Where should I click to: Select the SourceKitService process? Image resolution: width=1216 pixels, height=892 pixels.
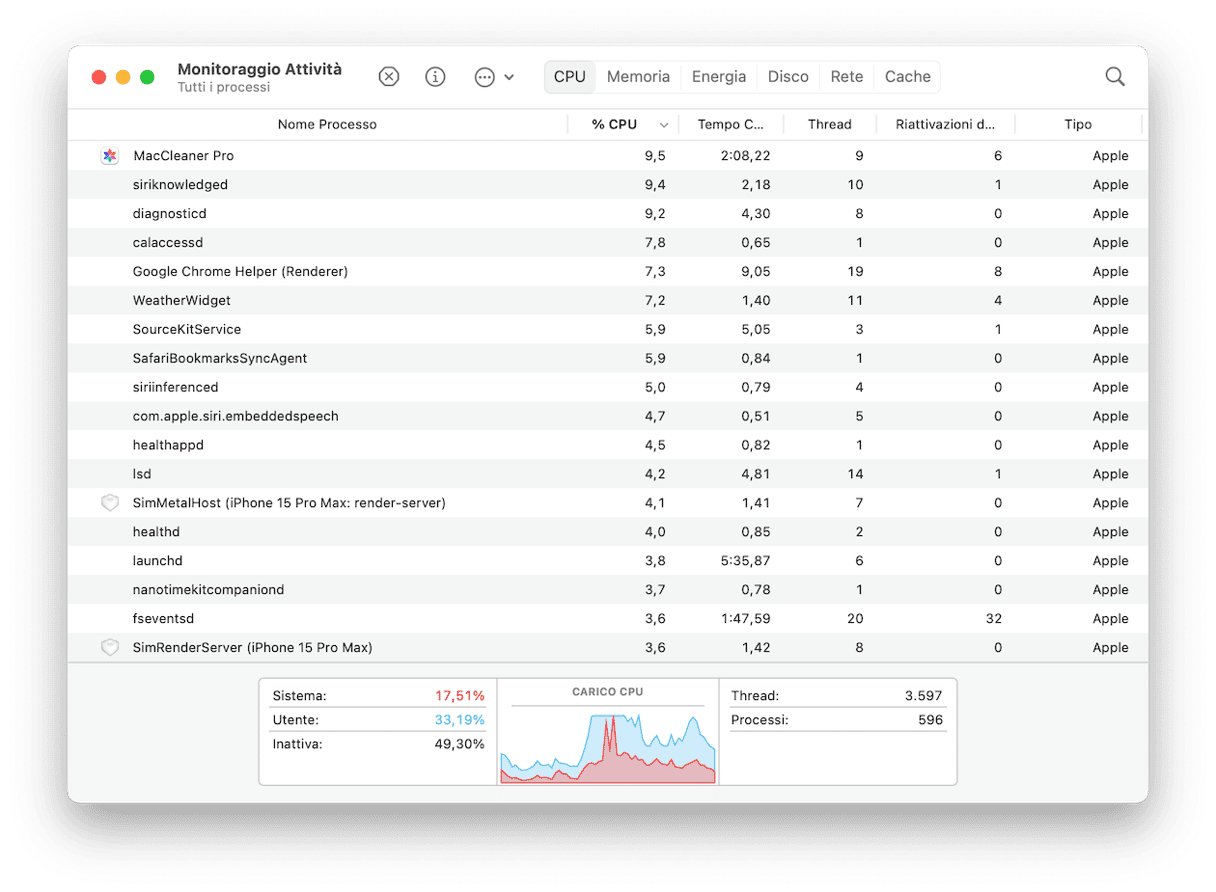[608, 330]
